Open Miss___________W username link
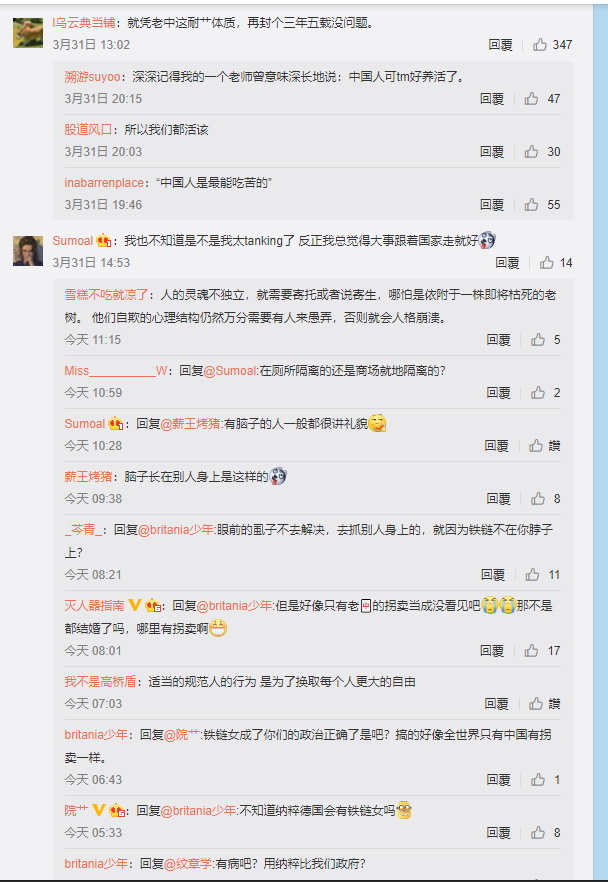Viewport: 608px width, 882px height. 116,371
